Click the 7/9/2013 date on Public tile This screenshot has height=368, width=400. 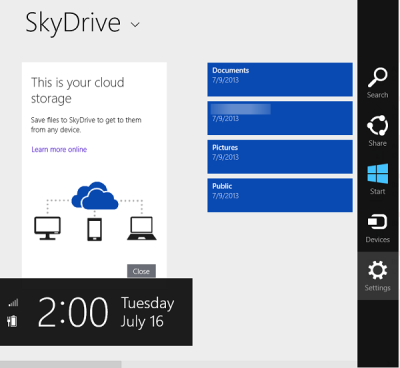(226, 196)
